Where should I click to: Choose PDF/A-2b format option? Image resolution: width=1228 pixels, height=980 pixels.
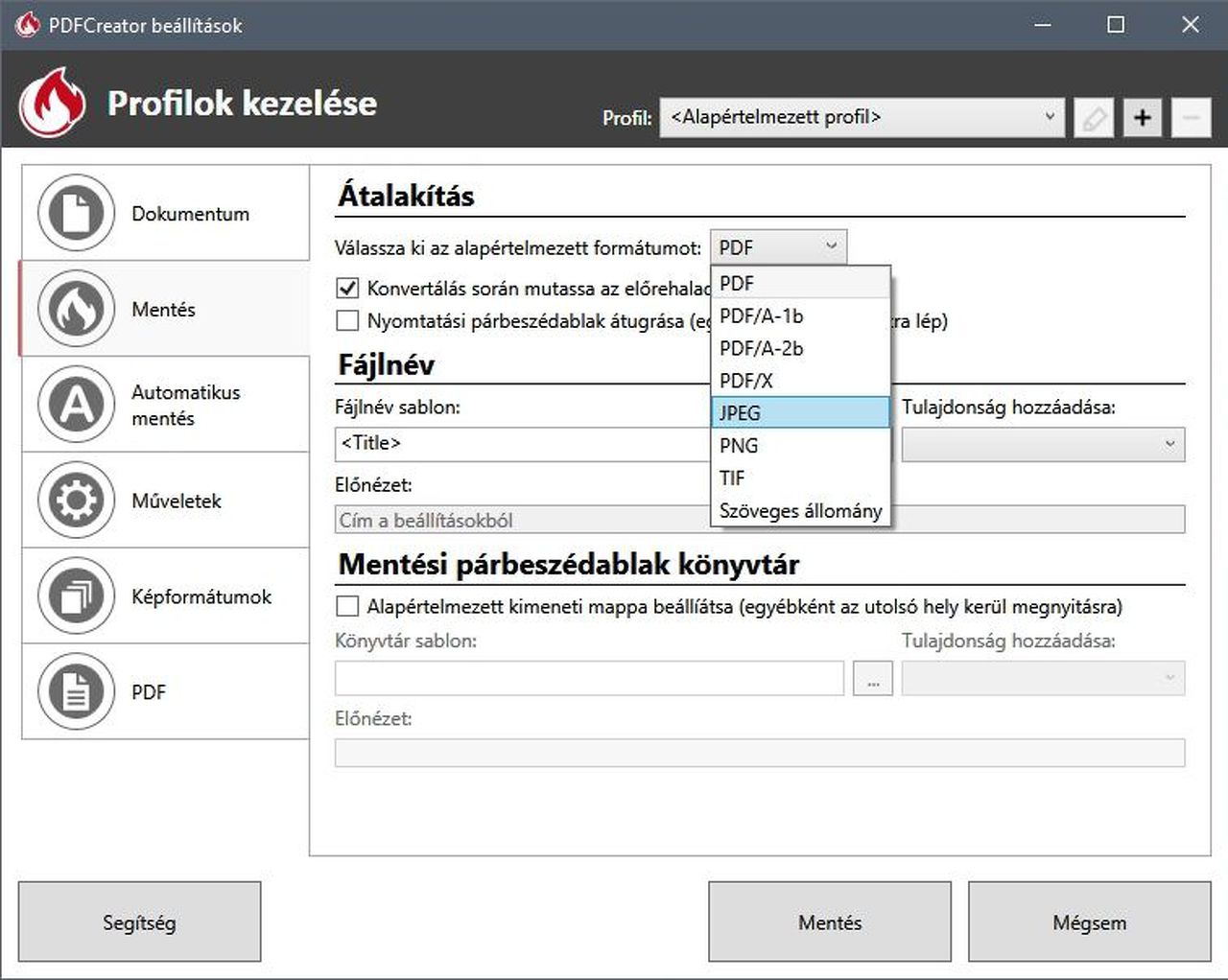(801, 348)
